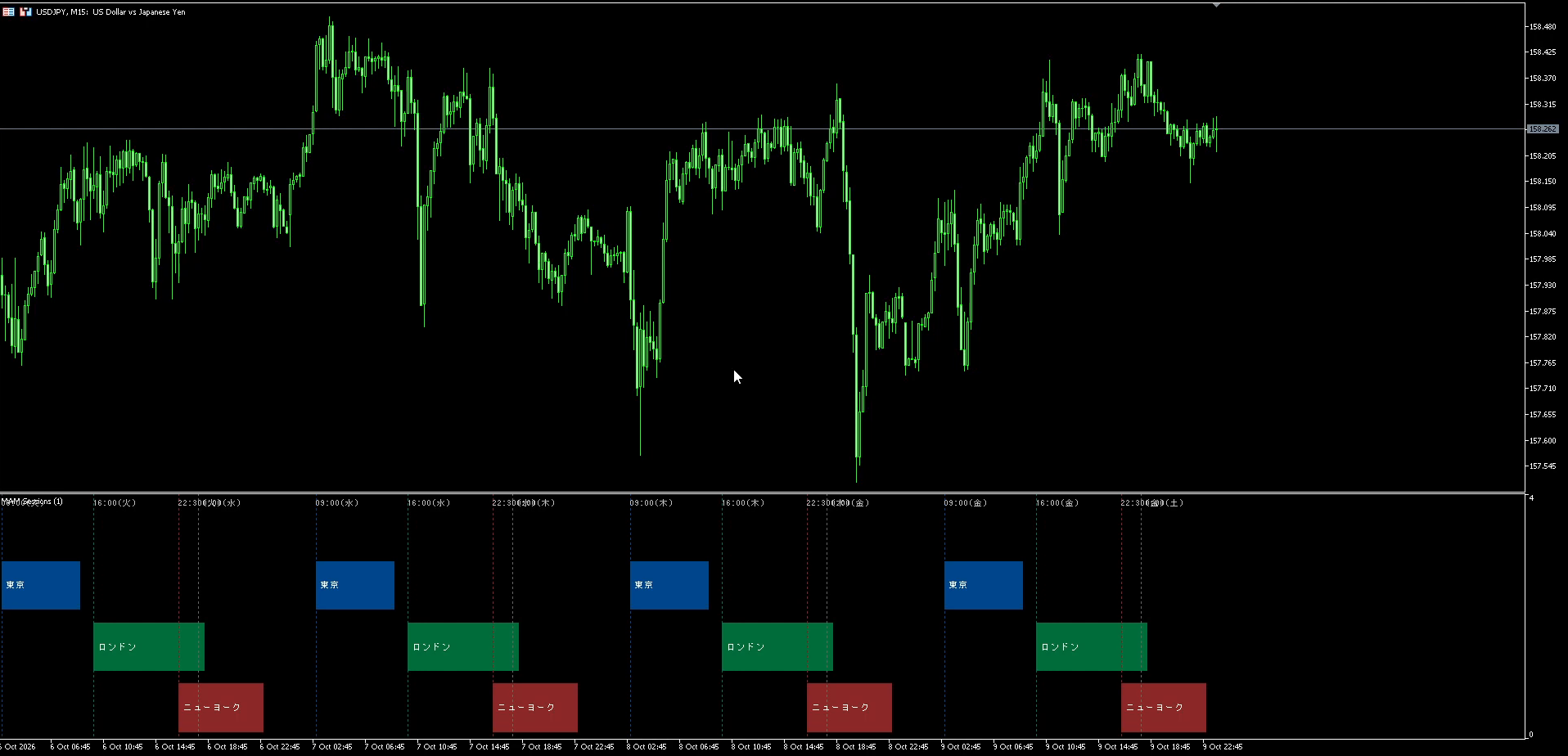This screenshot has height=756, width=1568.
Task: Click the 09:00(水) session time label
Action: pos(337,503)
